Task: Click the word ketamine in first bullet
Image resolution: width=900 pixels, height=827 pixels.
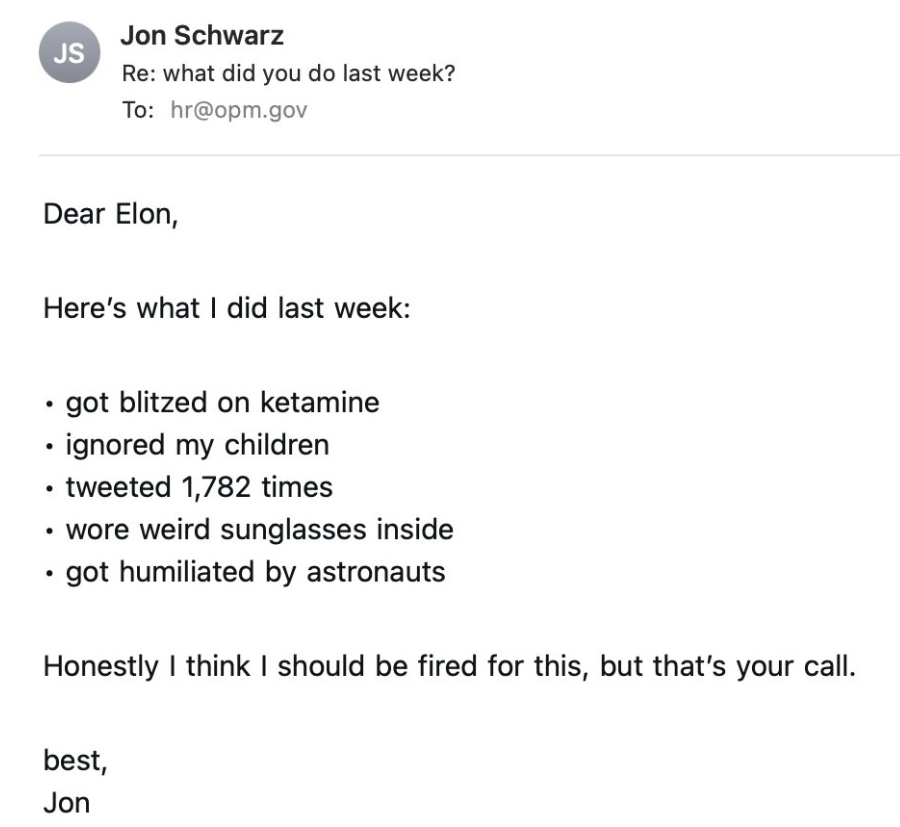Action: coord(320,402)
